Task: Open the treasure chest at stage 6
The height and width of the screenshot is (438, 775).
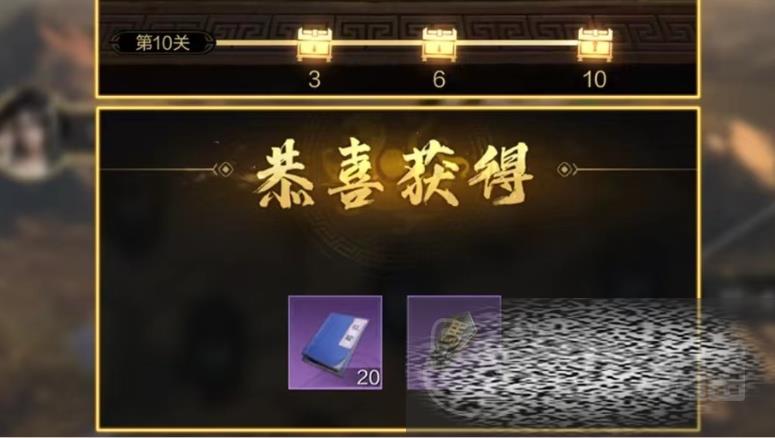Action: pos(439,44)
